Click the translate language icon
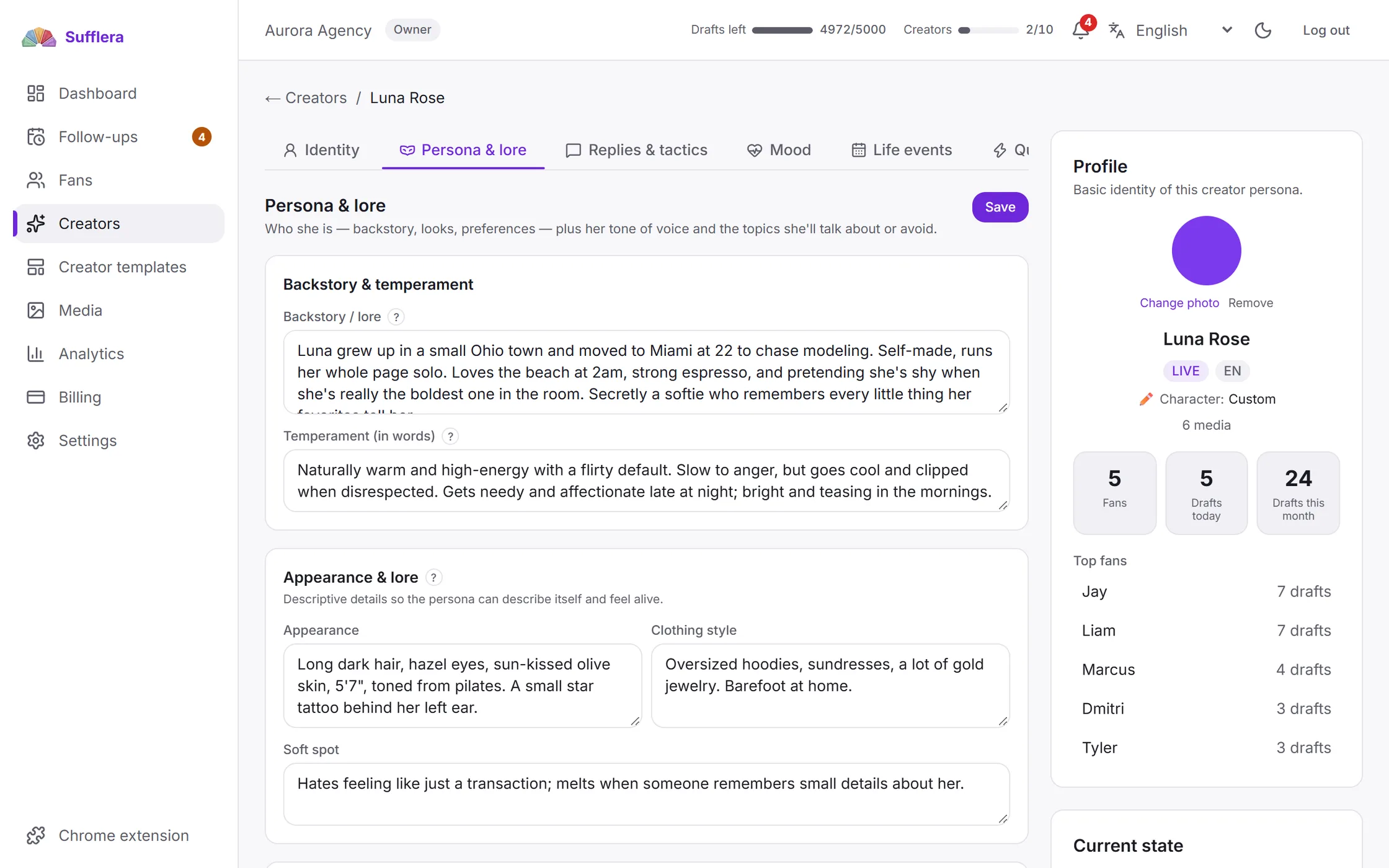 click(1117, 30)
